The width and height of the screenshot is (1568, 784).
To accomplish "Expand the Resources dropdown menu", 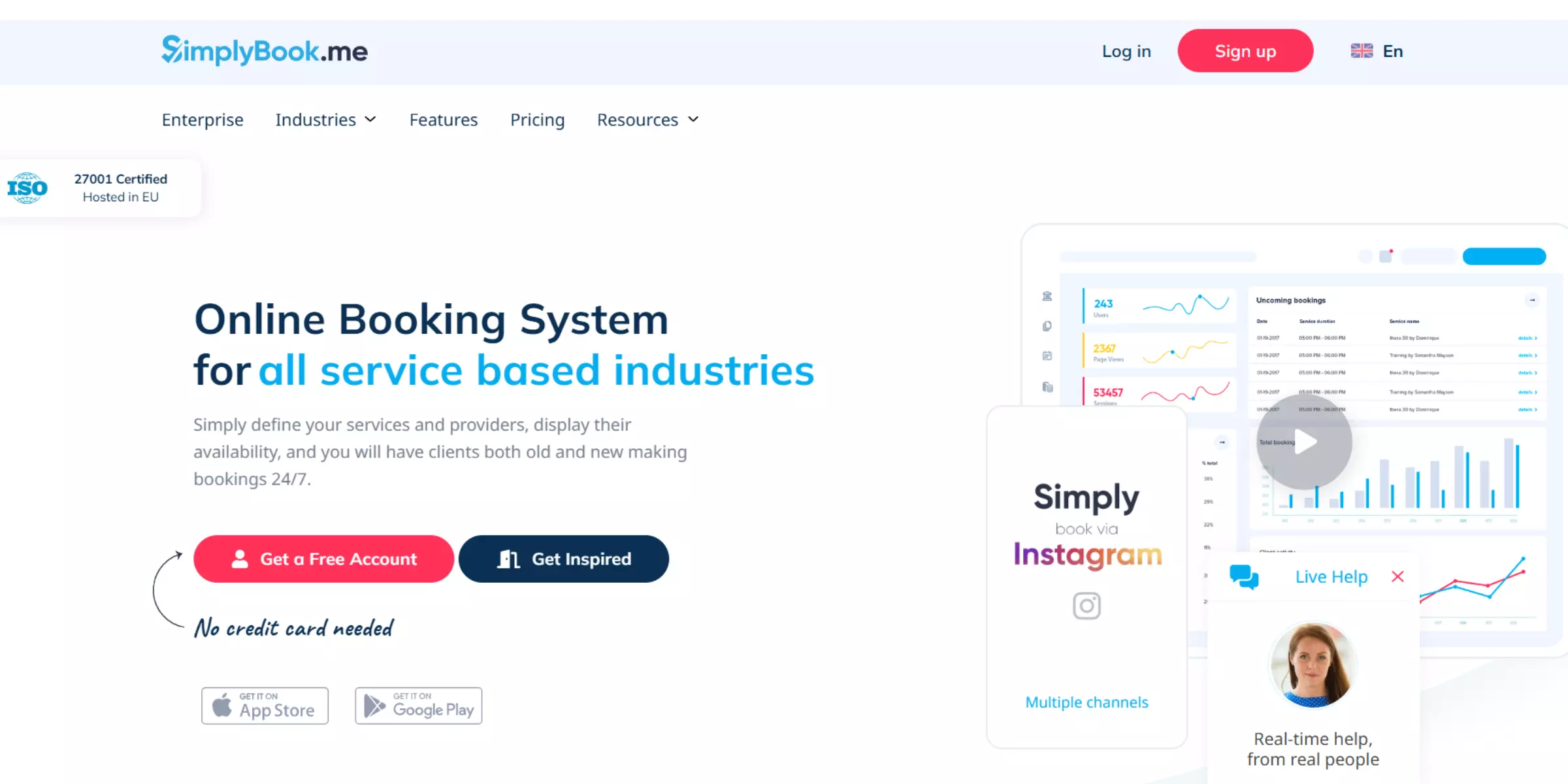I will (x=647, y=120).
